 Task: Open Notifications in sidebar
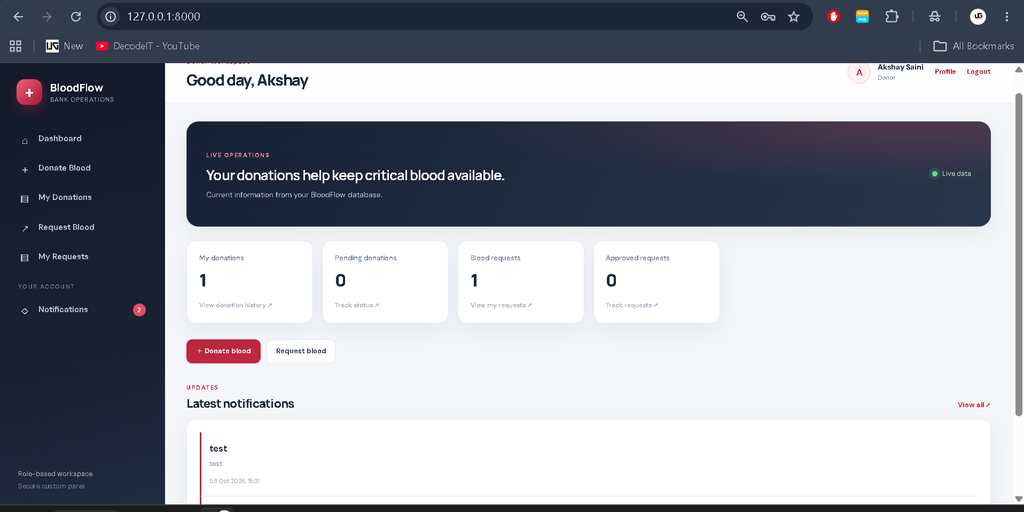63,310
